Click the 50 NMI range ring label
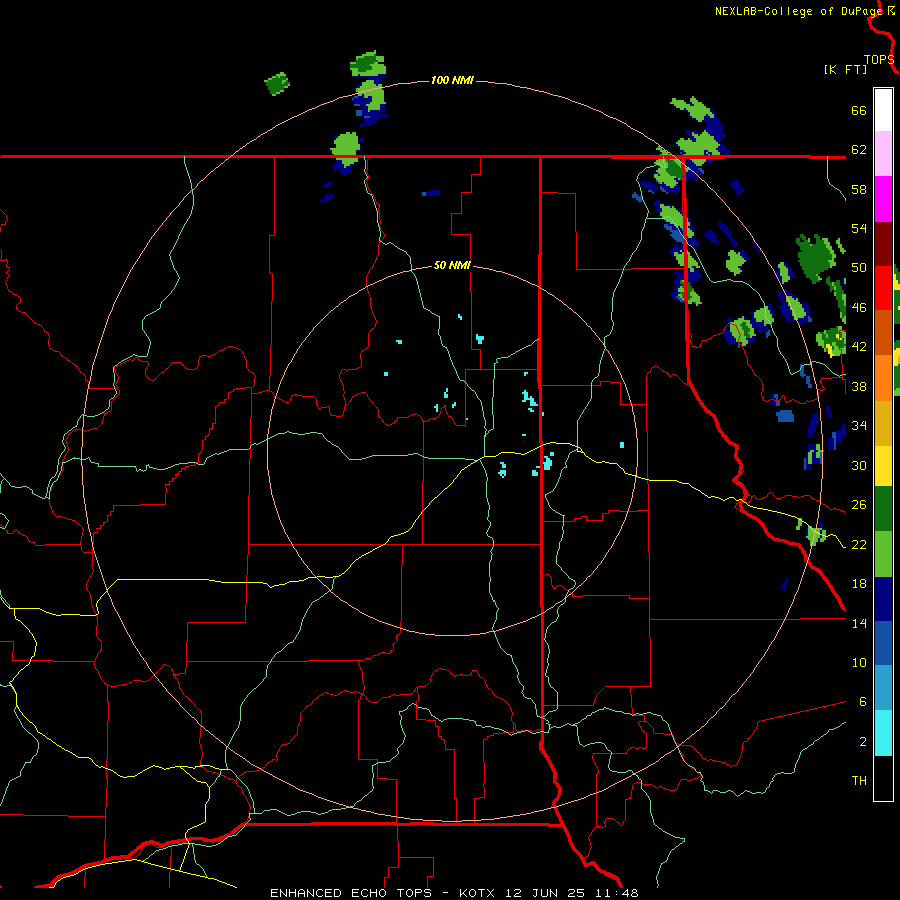Viewport: 900px width, 900px height. tap(452, 265)
